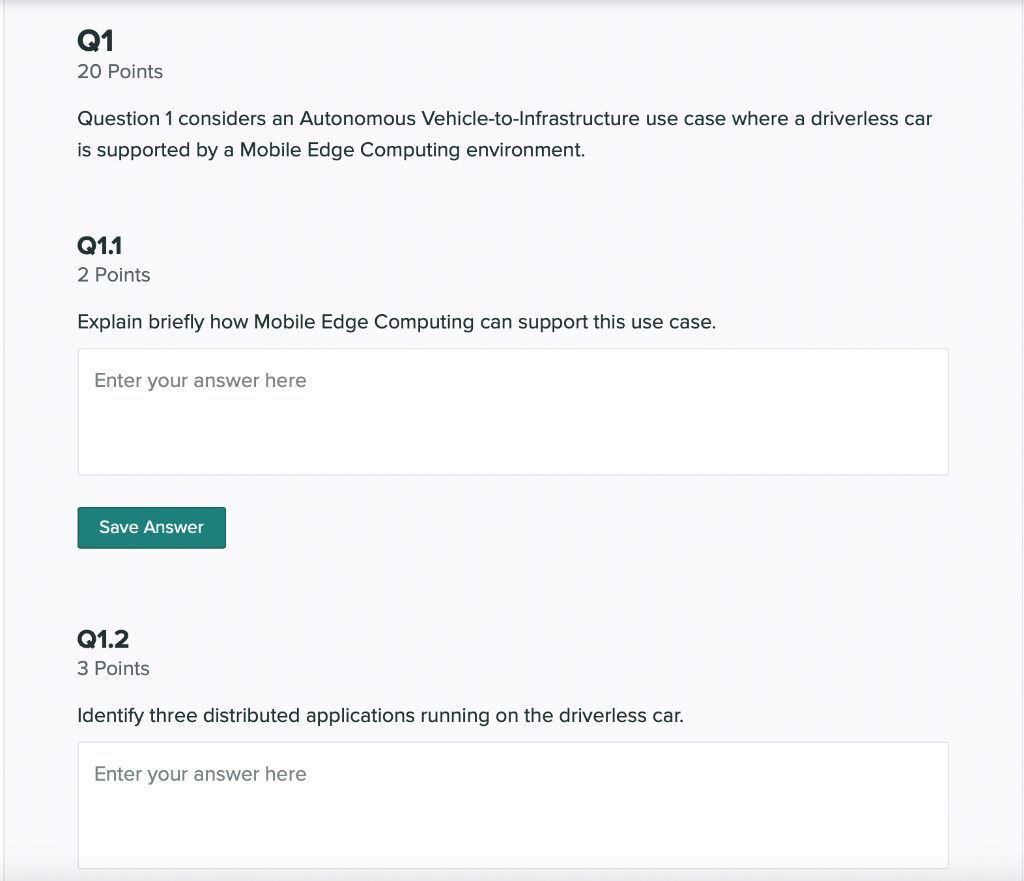Click the '2 Points' label
Image resolution: width=1024 pixels, height=881 pixels.
[114, 275]
